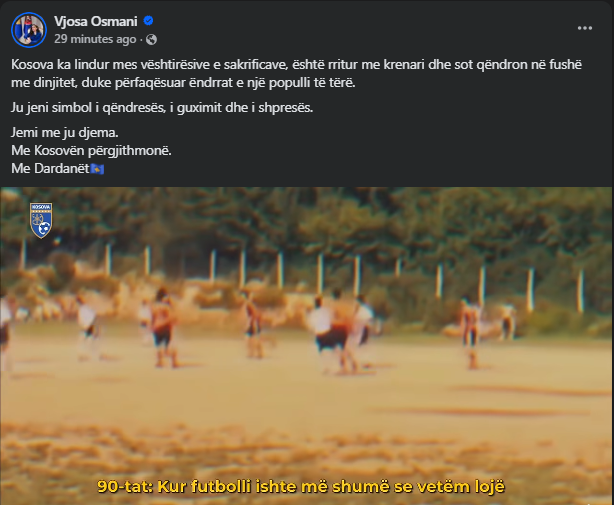Open the post via '29 minutes ago' timestamp

(95, 39)
